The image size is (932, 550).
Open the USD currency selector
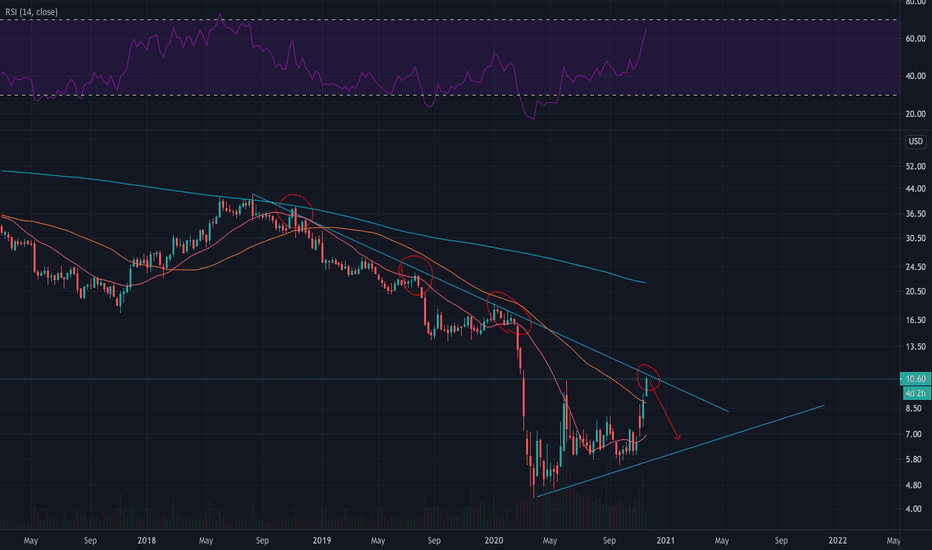tap(915, 142)
